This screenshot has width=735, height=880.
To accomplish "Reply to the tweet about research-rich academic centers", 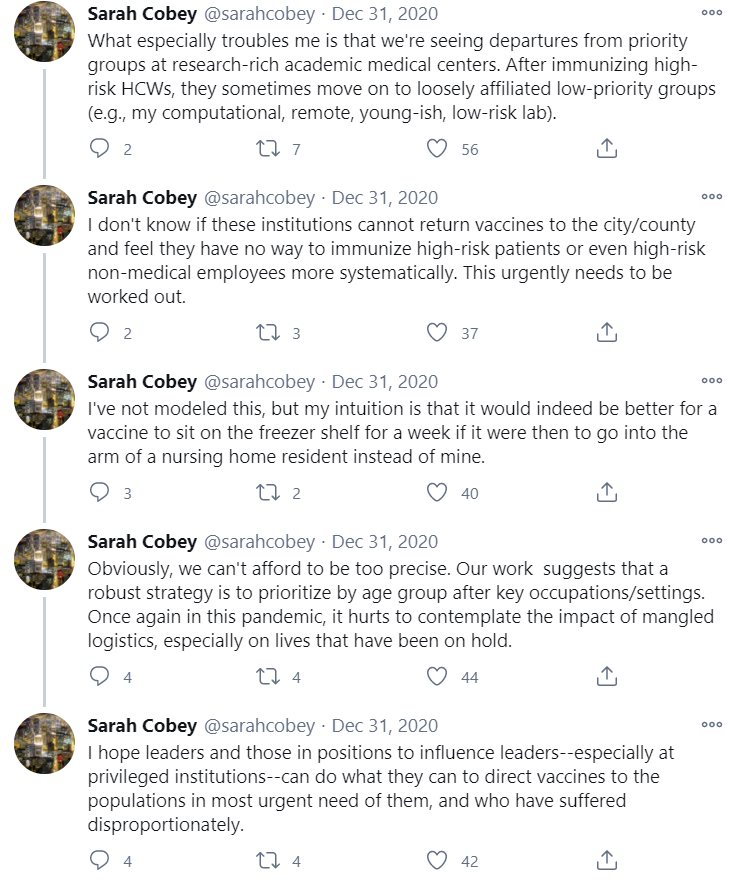I will pos(99,149).
